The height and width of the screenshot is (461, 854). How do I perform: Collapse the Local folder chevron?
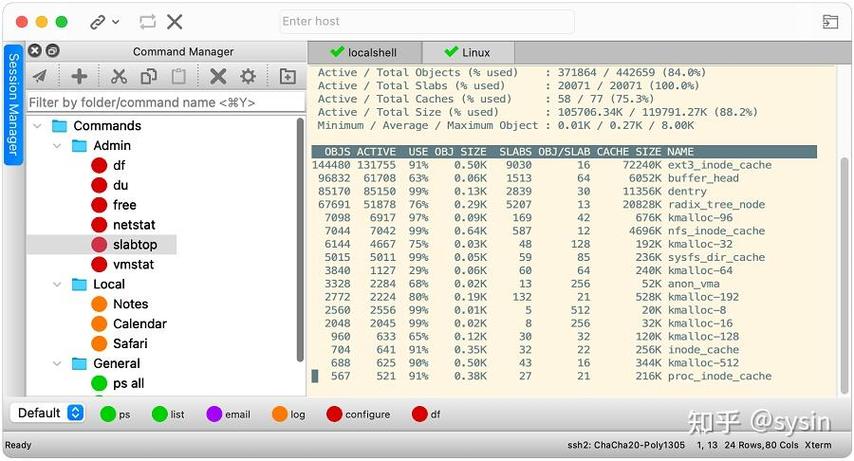tap(57, 284)
